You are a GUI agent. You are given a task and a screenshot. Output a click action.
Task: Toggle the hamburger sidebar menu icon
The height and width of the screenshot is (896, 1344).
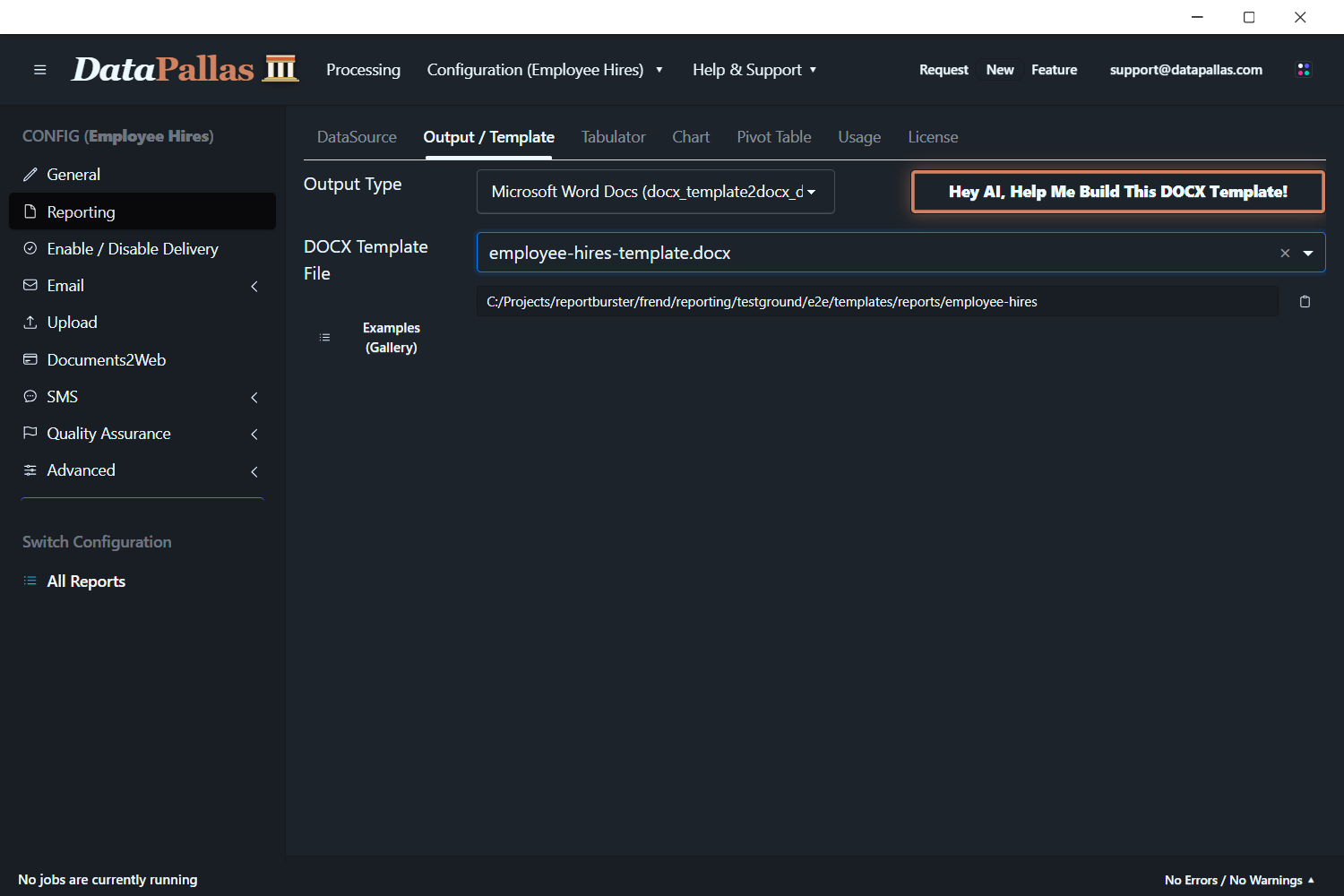39,70
